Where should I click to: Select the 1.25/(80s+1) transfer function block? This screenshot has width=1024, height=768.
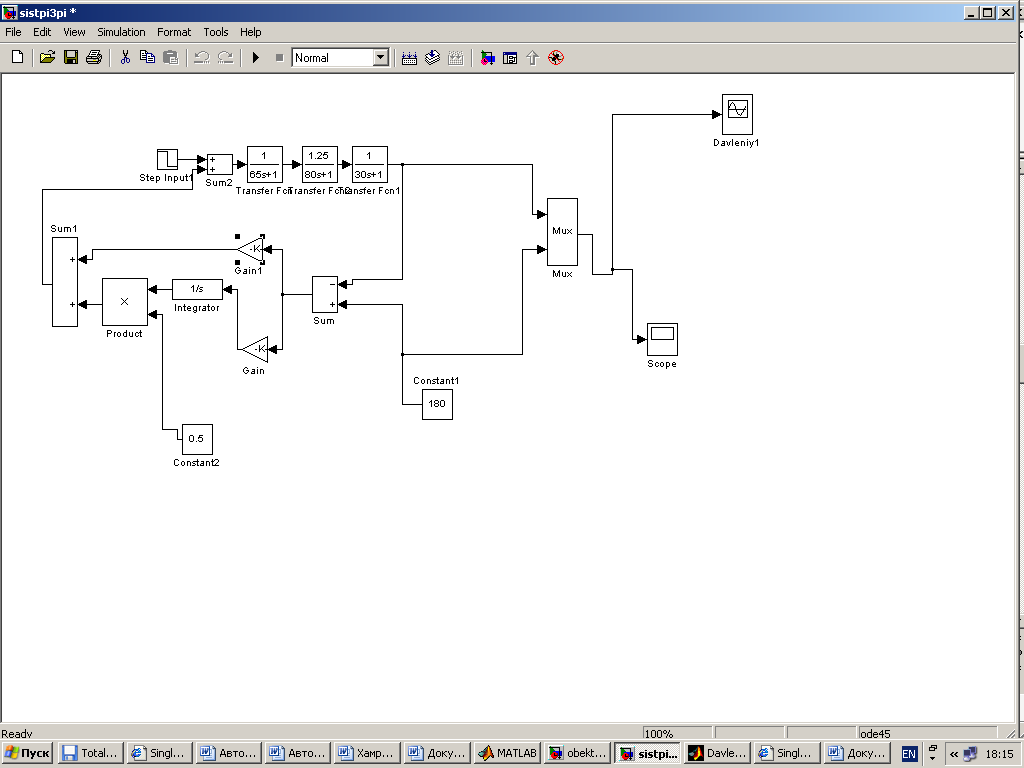pos(319,165)
